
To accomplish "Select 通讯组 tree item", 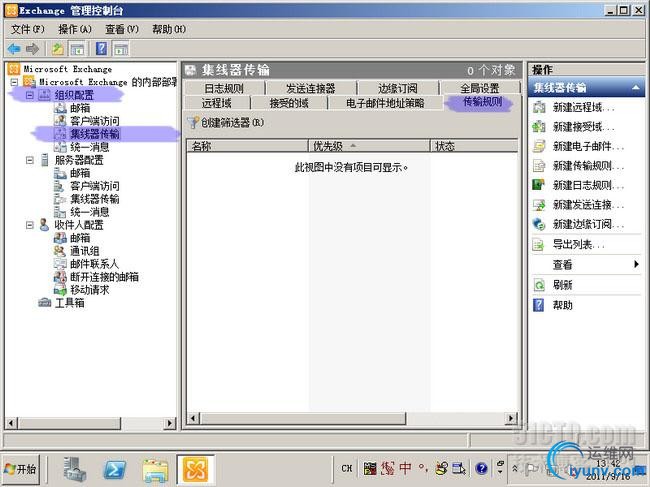I will (85, 251).
